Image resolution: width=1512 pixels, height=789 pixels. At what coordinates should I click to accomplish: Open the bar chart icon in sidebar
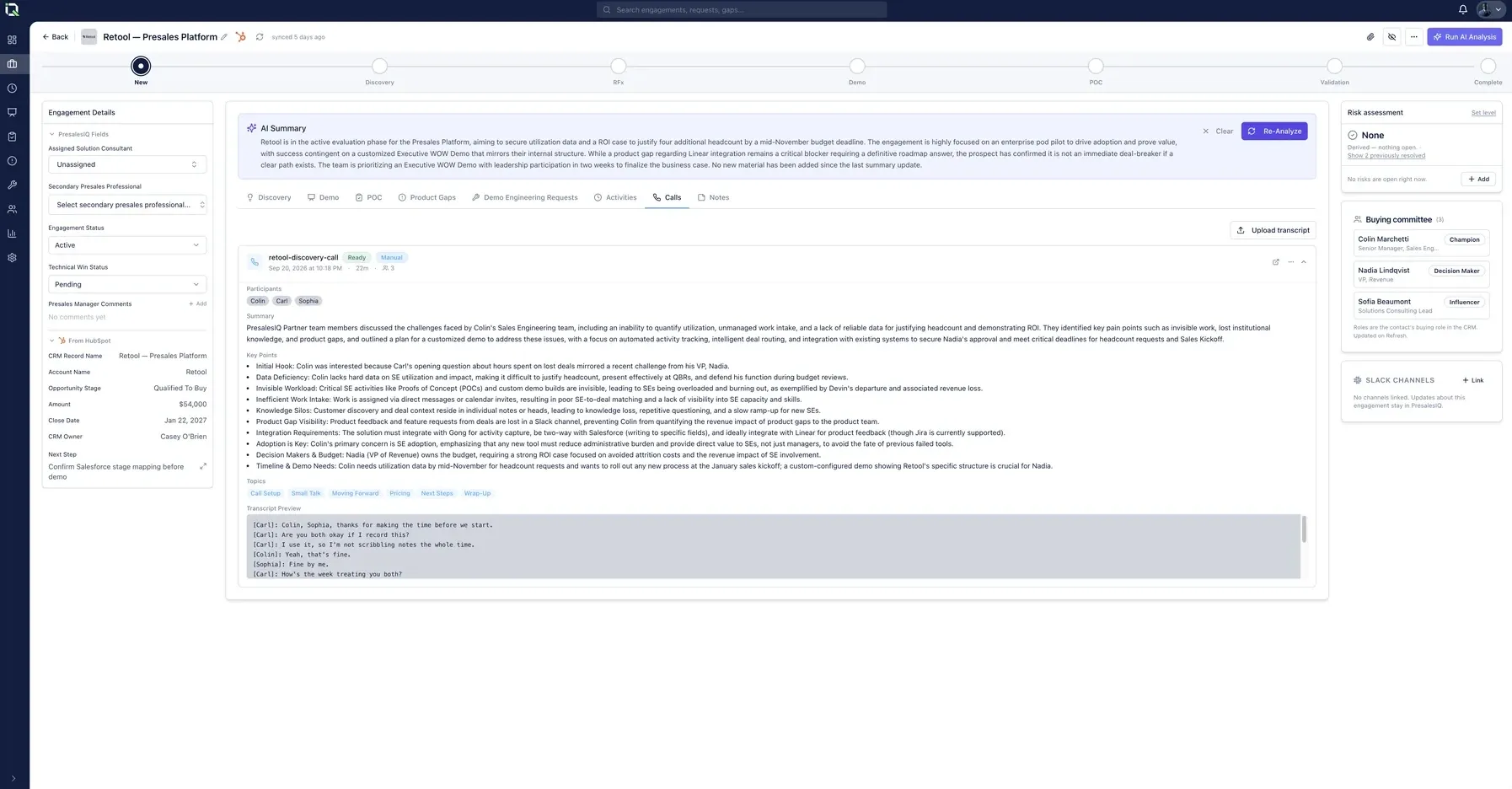(x=12, y=233)
